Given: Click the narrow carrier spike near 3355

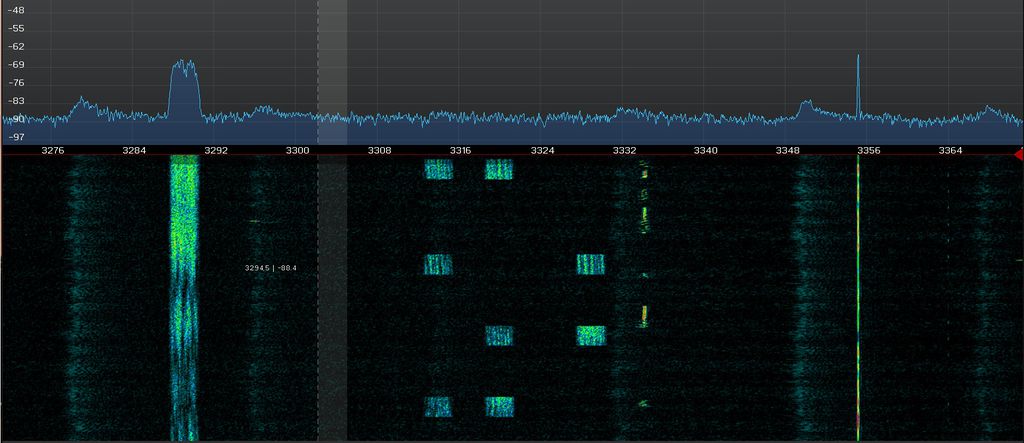Looking at the screenshot, I should pos(858,60).
